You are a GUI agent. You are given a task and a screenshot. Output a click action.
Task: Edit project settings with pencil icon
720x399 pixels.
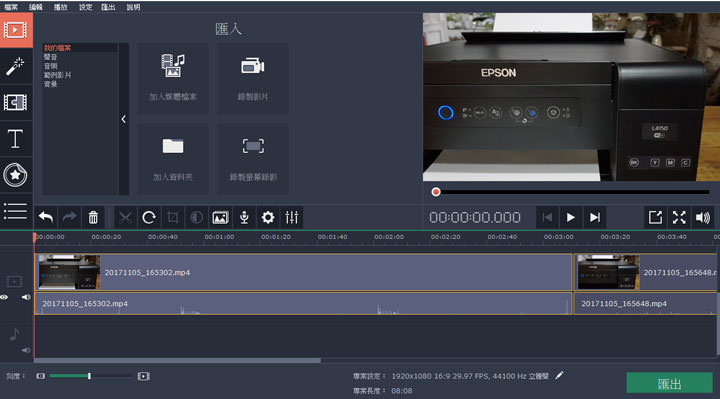[x=559, y=376]
